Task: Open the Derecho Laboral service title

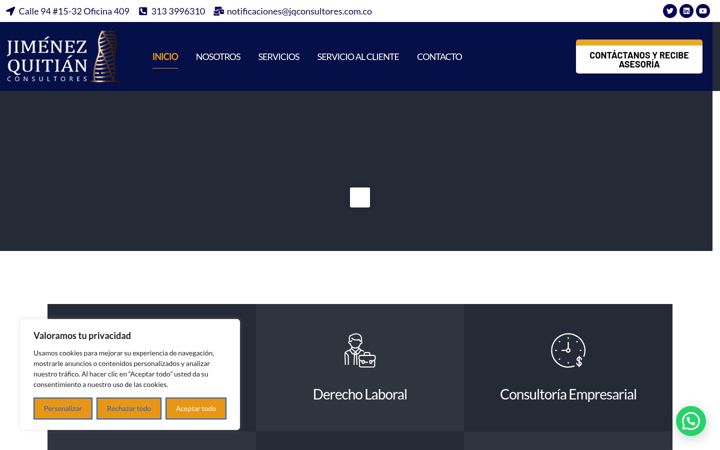Action: tap(360, 394)
